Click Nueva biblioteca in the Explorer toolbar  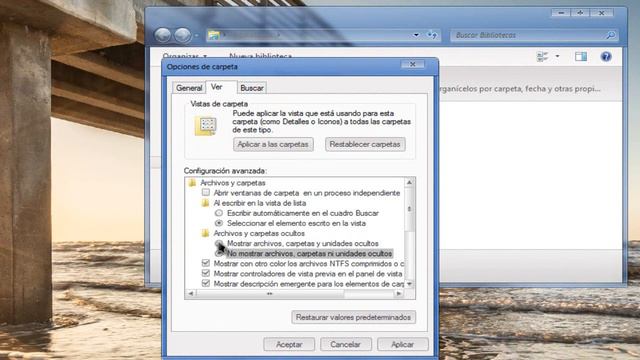tap(260, 56)
